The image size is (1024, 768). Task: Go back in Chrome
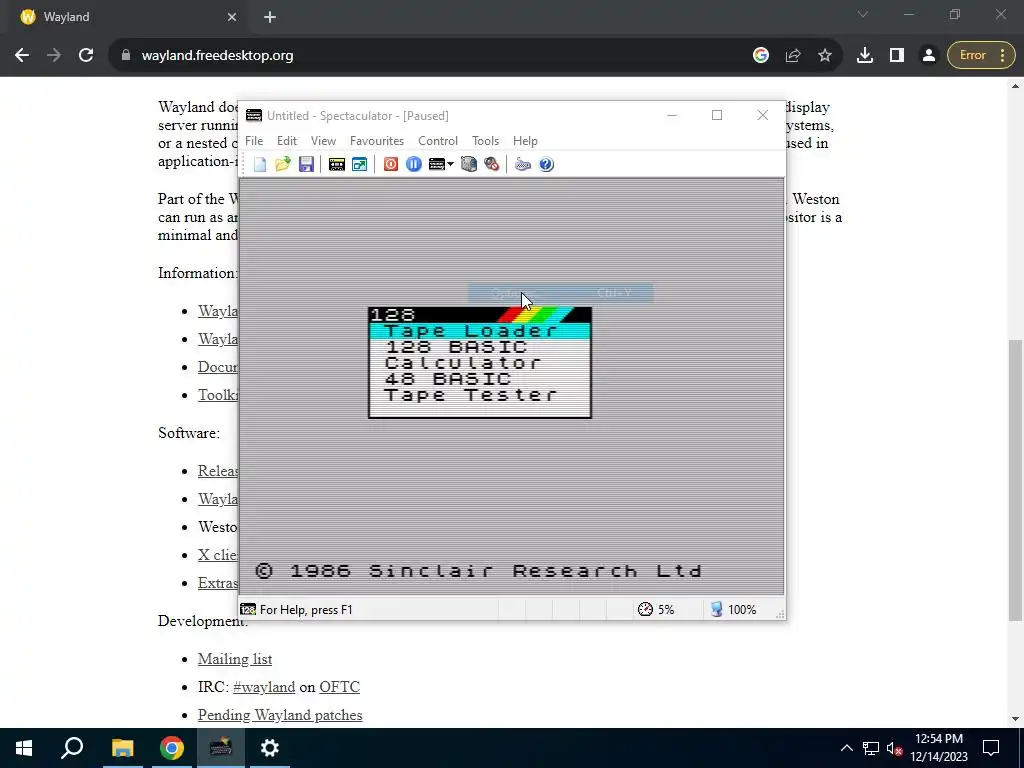tap(22, 56)
